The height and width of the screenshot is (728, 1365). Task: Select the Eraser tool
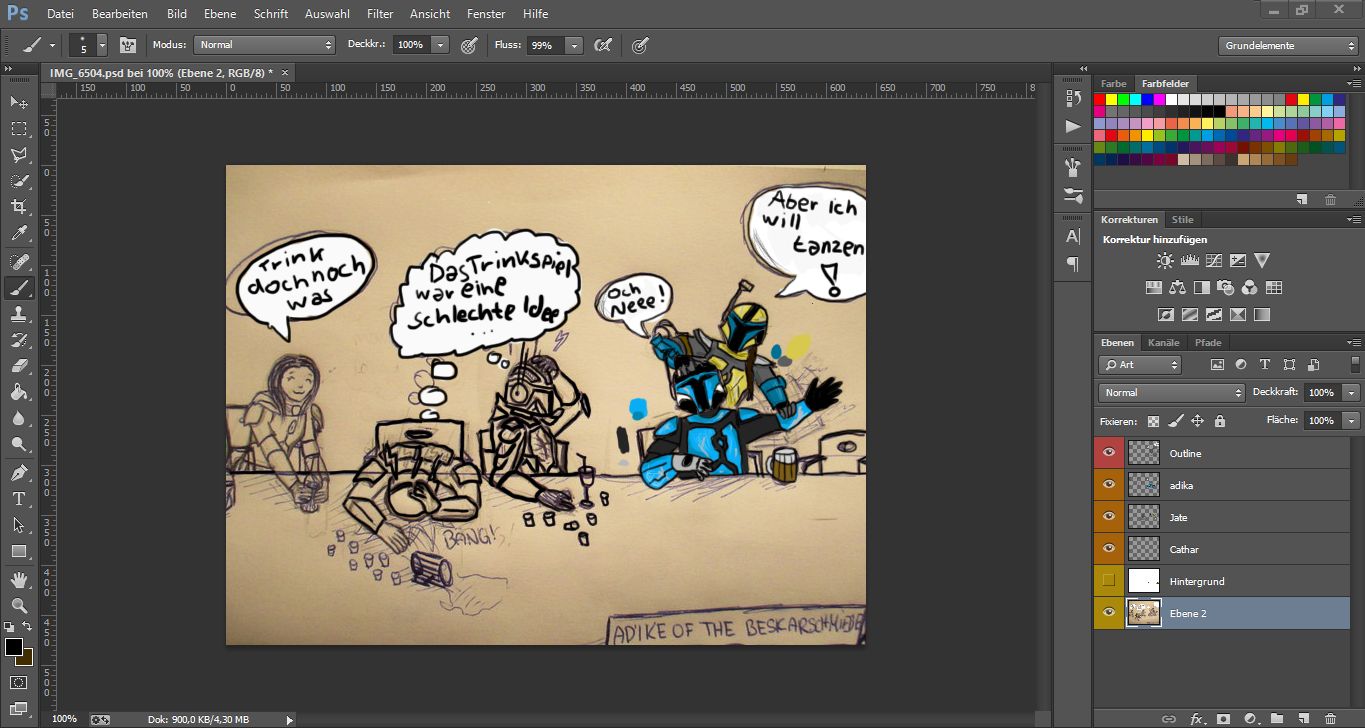(19, 366)
